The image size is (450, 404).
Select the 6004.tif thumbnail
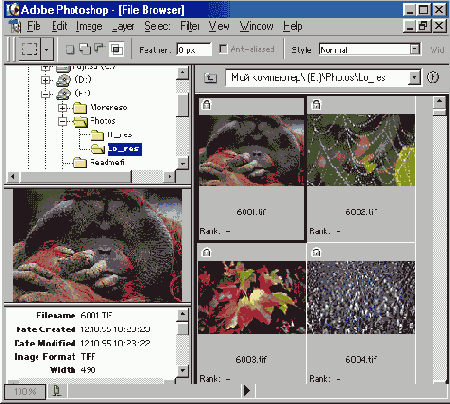click(x=361, y=297)
